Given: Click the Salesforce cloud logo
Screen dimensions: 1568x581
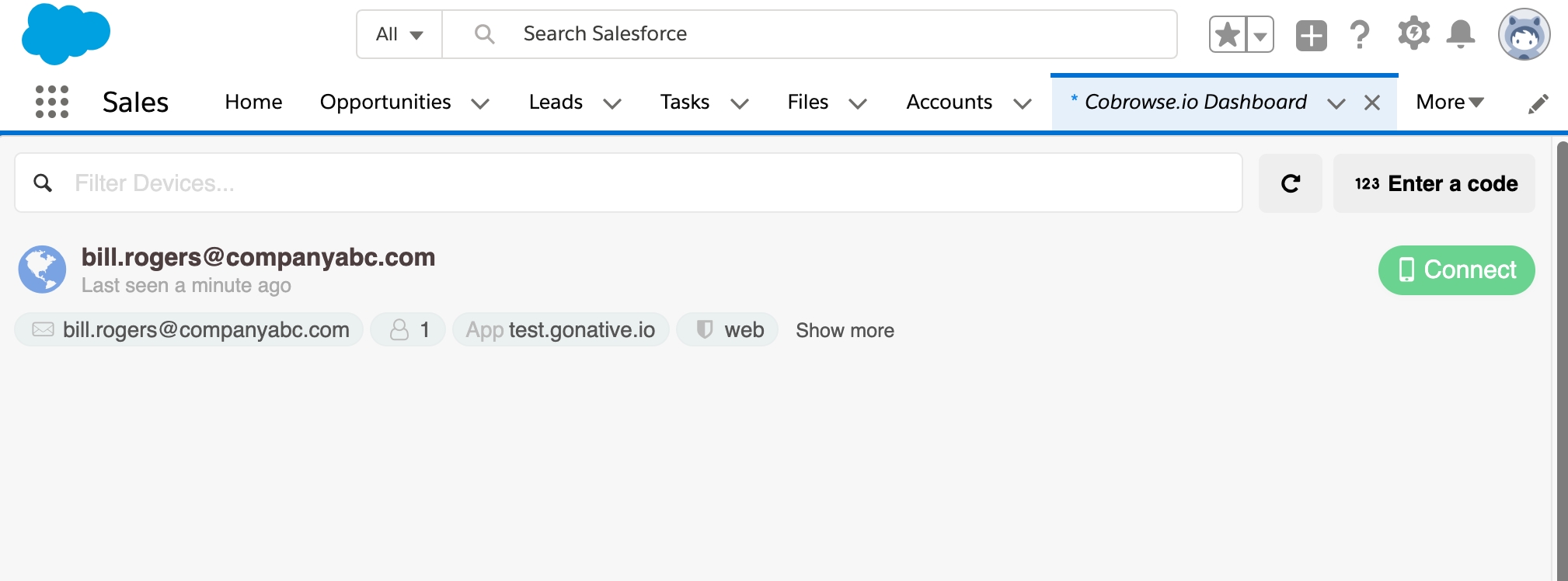Looking at the screenshot, I should point(66,33).
